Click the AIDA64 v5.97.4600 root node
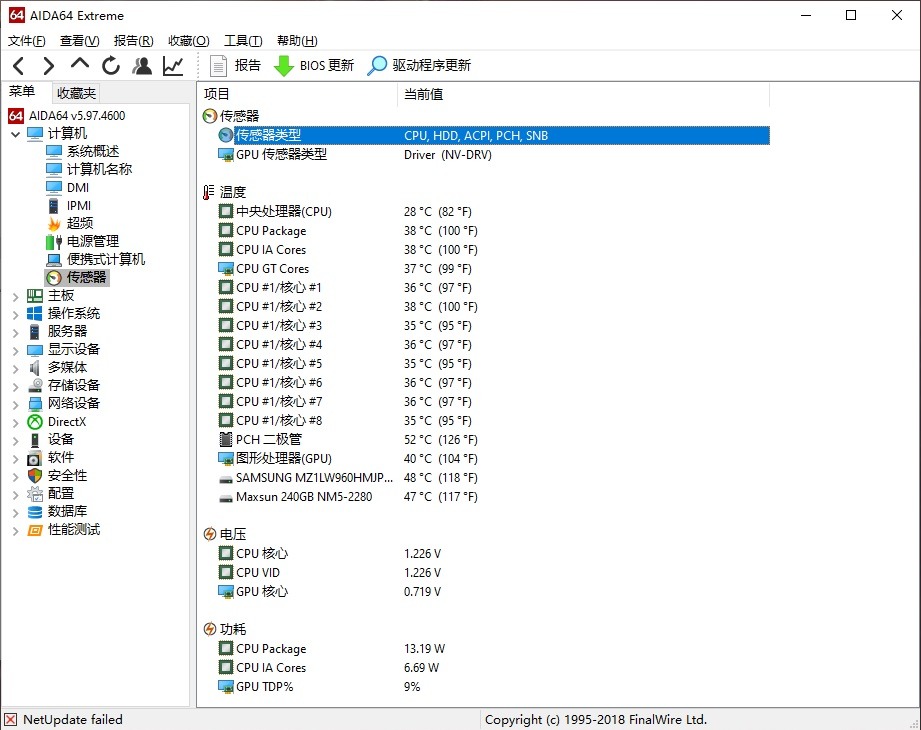 tap(77, 116)
